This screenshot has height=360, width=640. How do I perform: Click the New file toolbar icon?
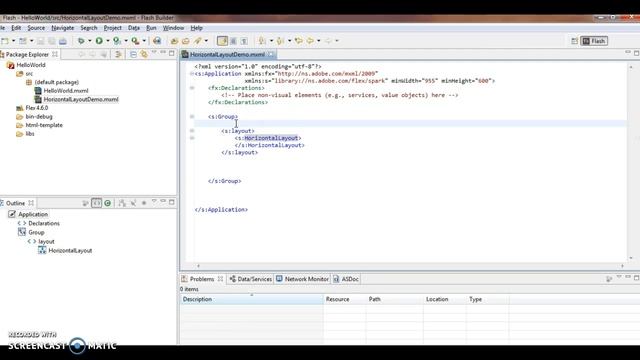click(5, 41)
